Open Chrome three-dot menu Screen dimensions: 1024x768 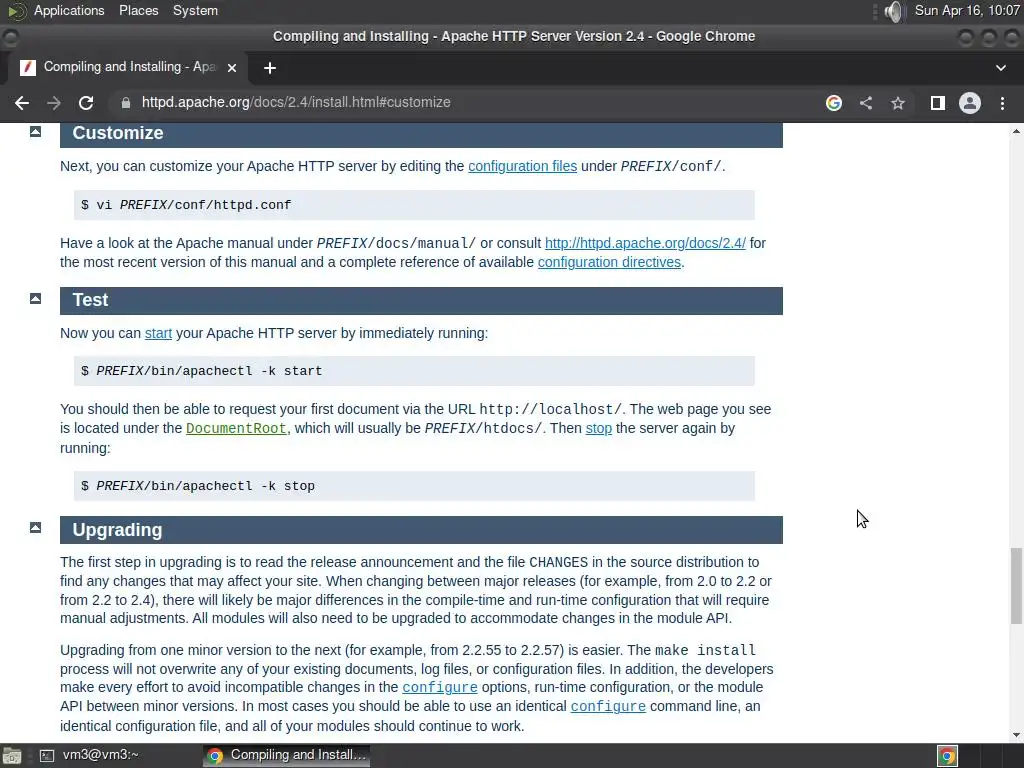pyautogui.click(x=1002, y=103)
